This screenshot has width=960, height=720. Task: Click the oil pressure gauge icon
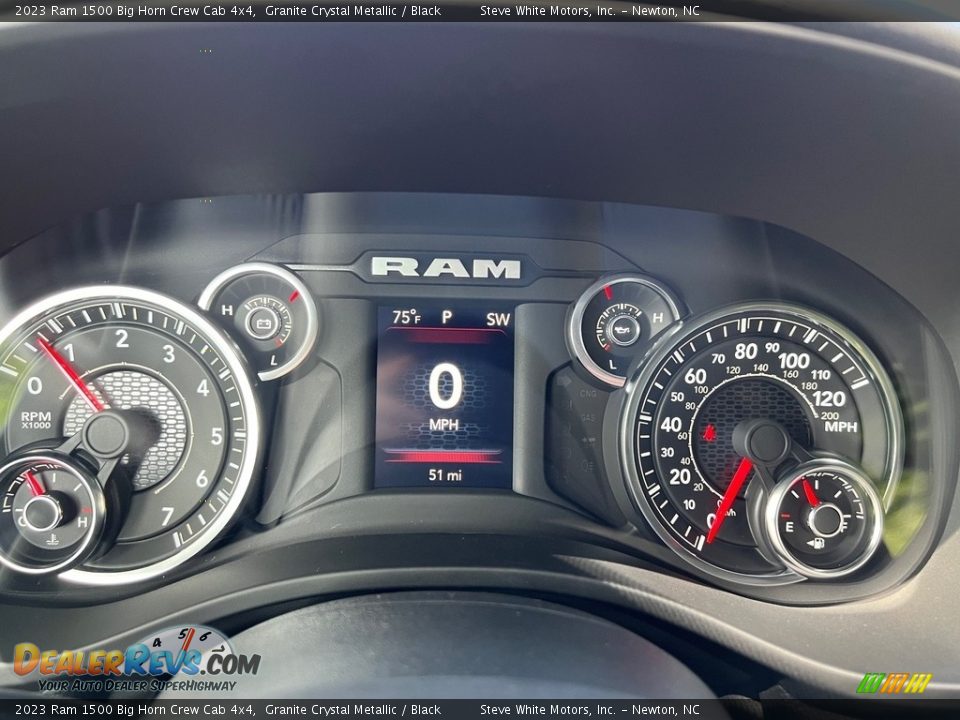(x=623, y=331)
